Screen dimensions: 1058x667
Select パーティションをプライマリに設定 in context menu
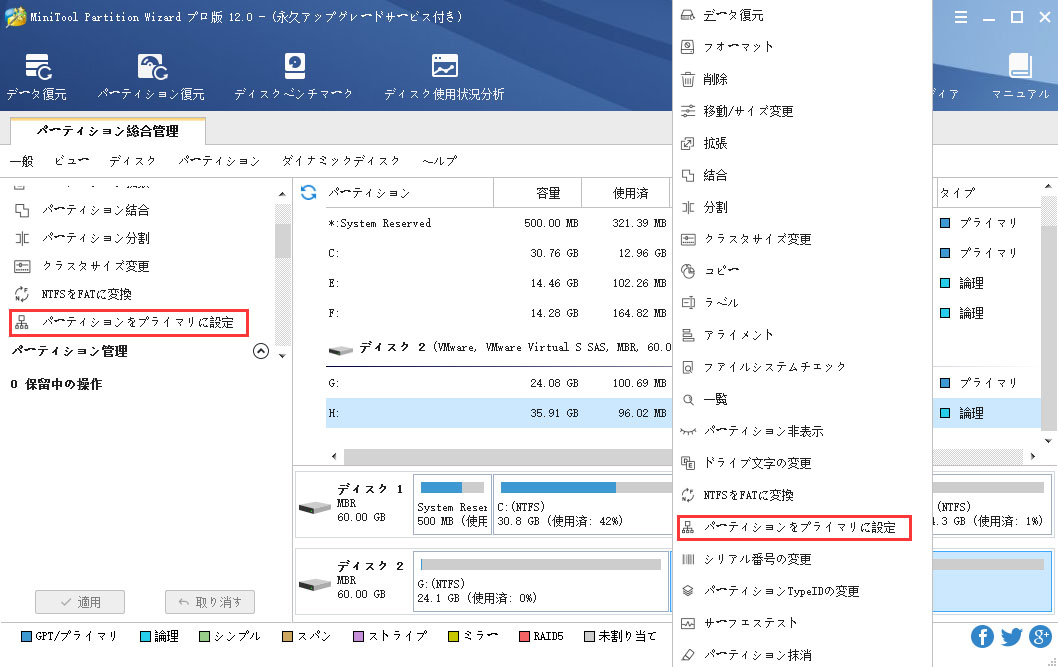[x=798, y=527]
